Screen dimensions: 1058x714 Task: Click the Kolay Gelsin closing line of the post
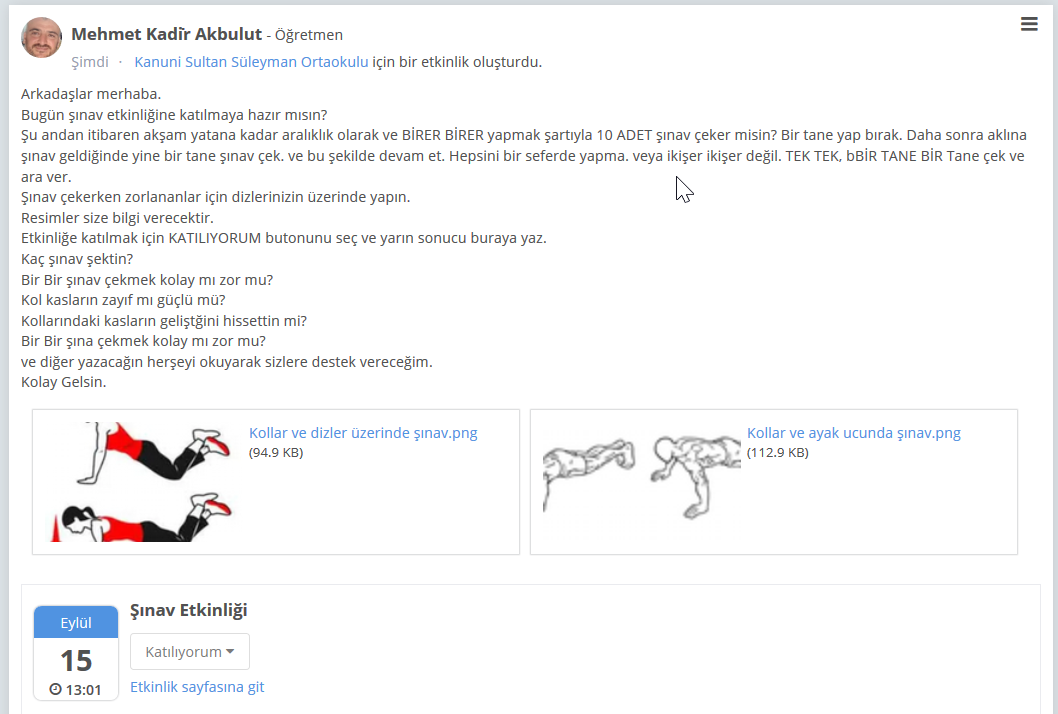(x=63, y=382)
